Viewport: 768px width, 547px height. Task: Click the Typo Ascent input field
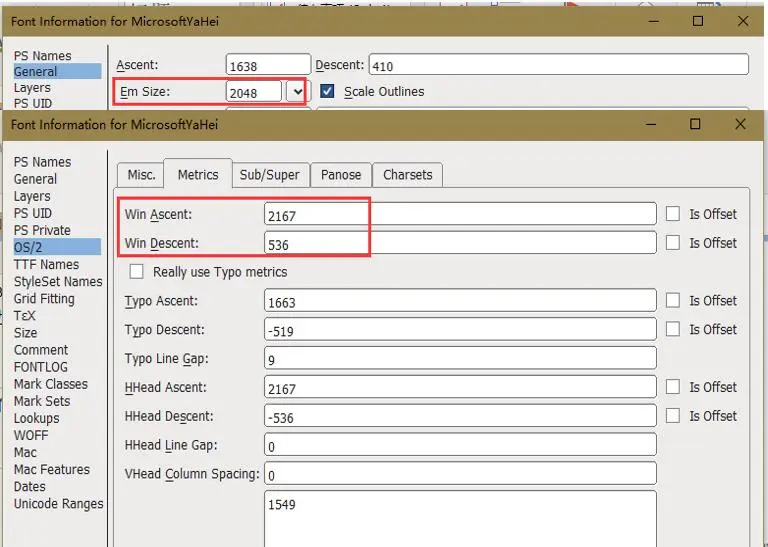[460, 301]
